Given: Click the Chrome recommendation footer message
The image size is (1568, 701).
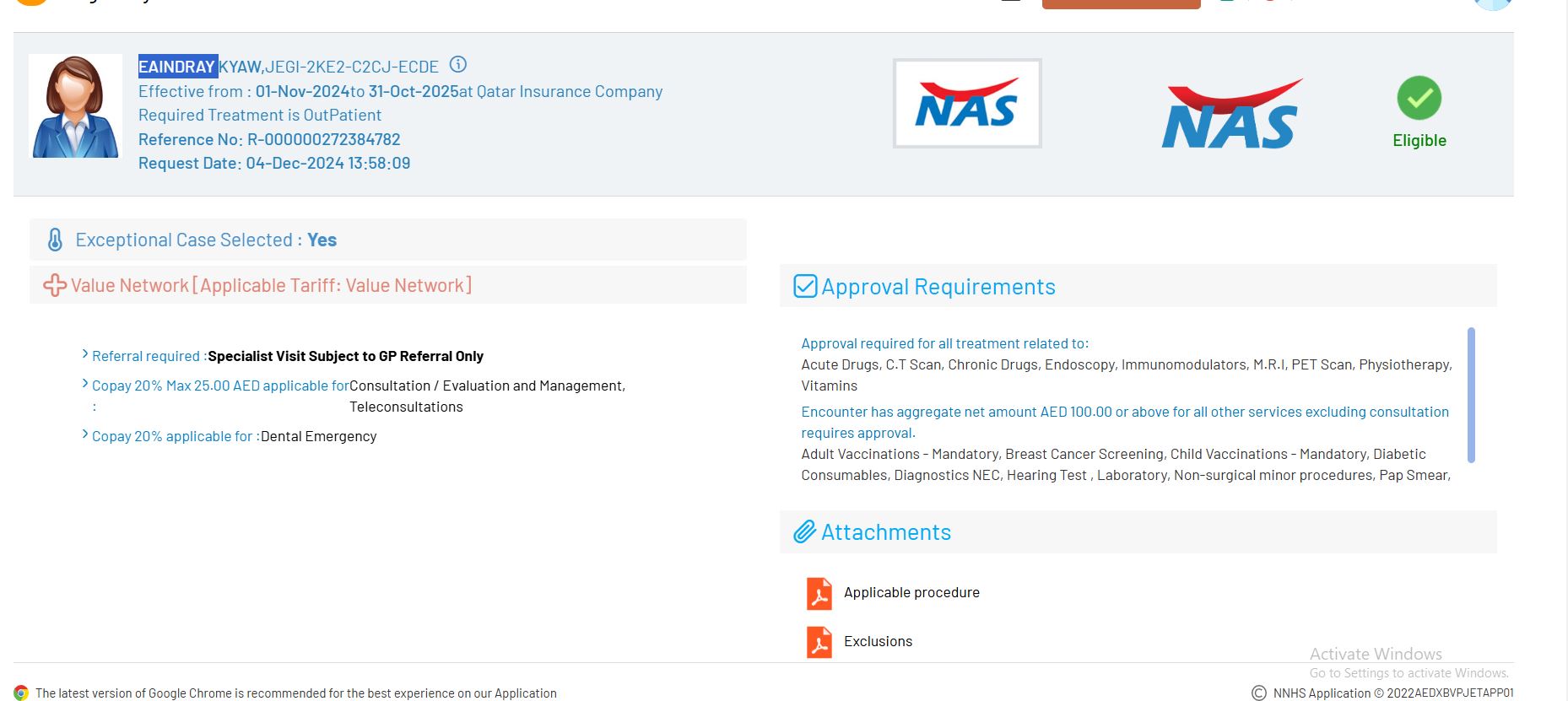Looking at the screenshot, I should (x=296, y=693).
